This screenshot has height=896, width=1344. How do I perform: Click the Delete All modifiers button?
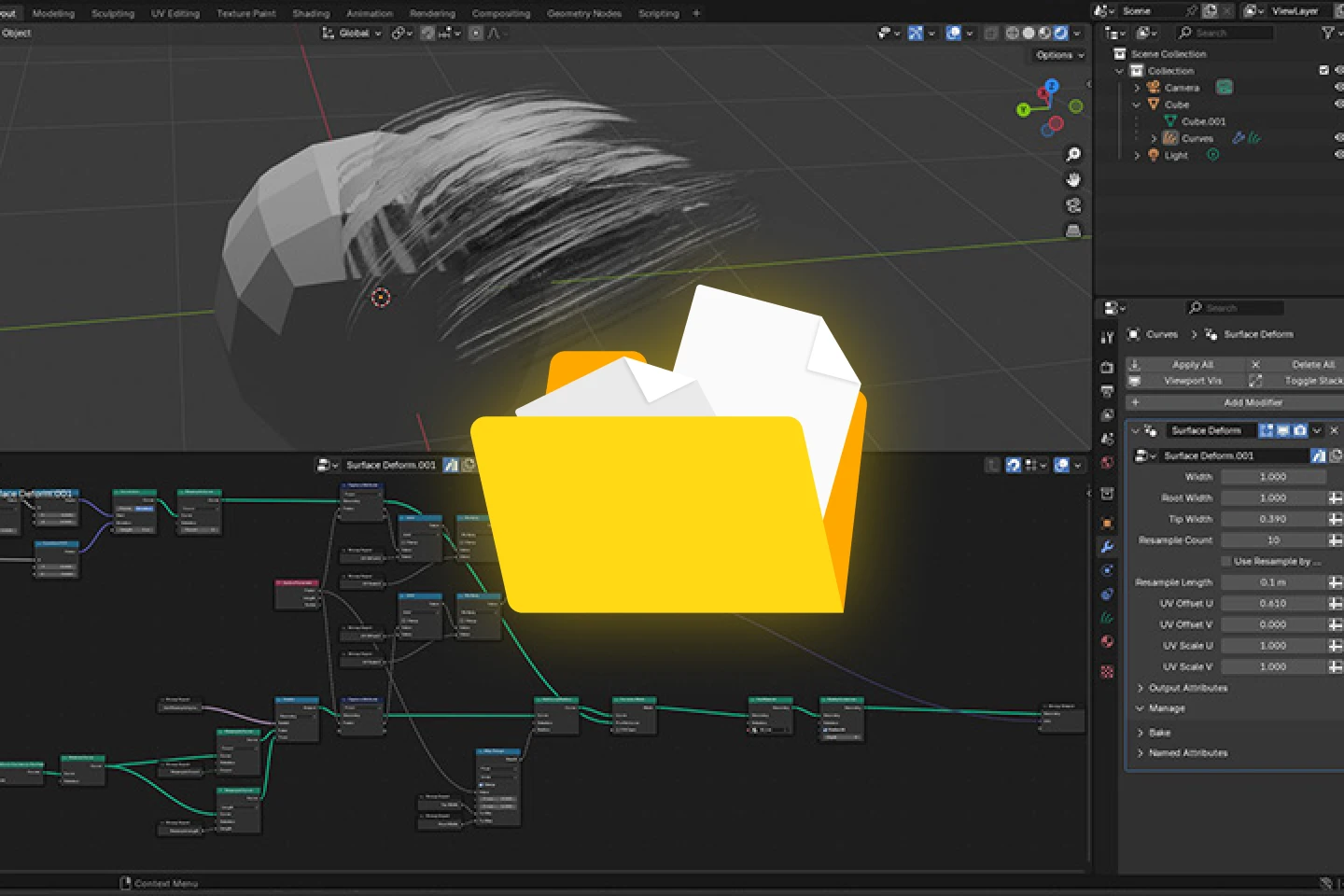point(1296,364)
